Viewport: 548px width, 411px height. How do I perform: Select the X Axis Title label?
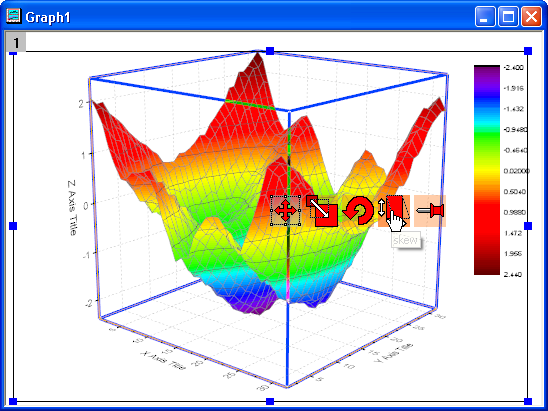pyautogui.click(x=163, y=360)
